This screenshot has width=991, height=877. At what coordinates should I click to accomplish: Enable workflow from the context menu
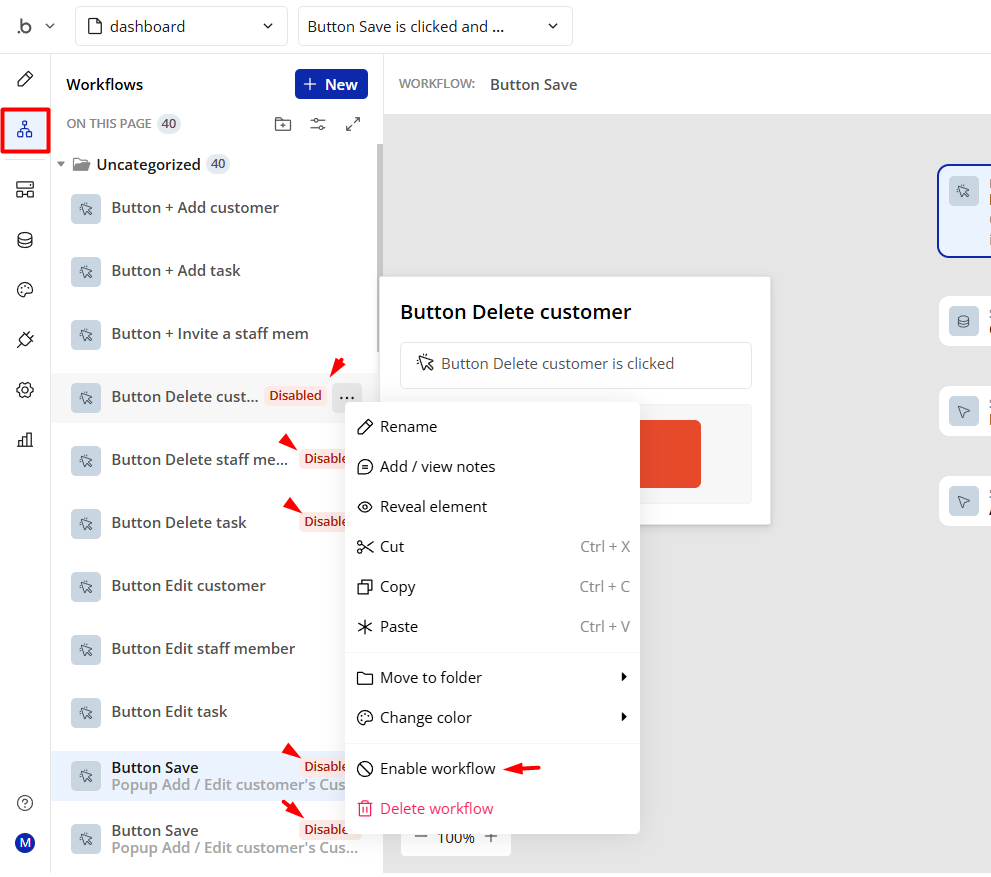pos(437,769)
